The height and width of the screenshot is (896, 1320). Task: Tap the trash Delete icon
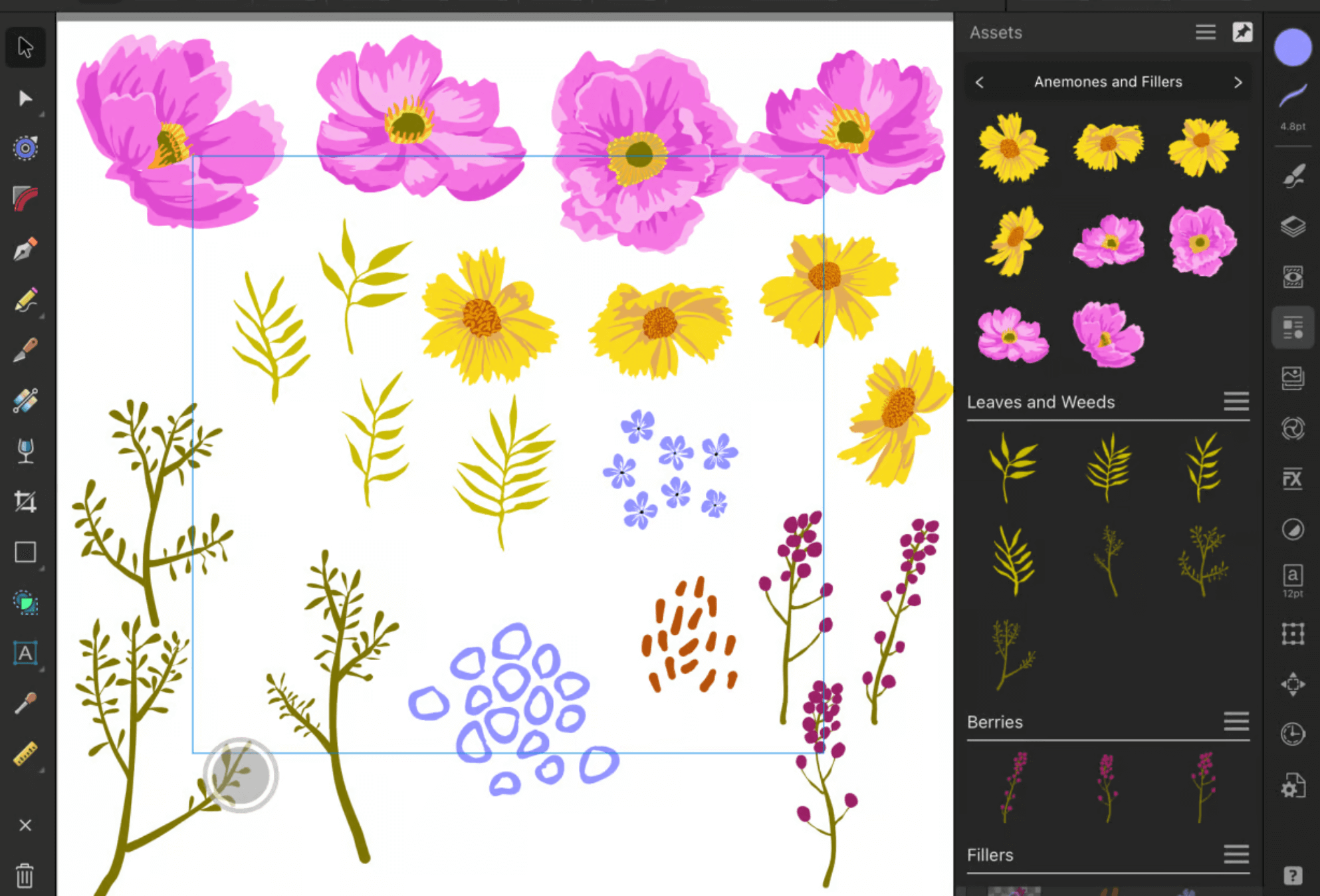click(25, 875)
